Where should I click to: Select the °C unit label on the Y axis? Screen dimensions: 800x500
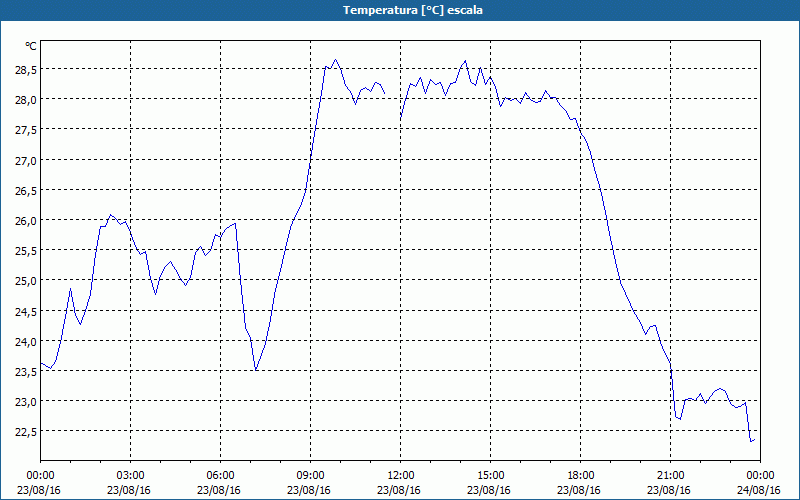(31, 46)
